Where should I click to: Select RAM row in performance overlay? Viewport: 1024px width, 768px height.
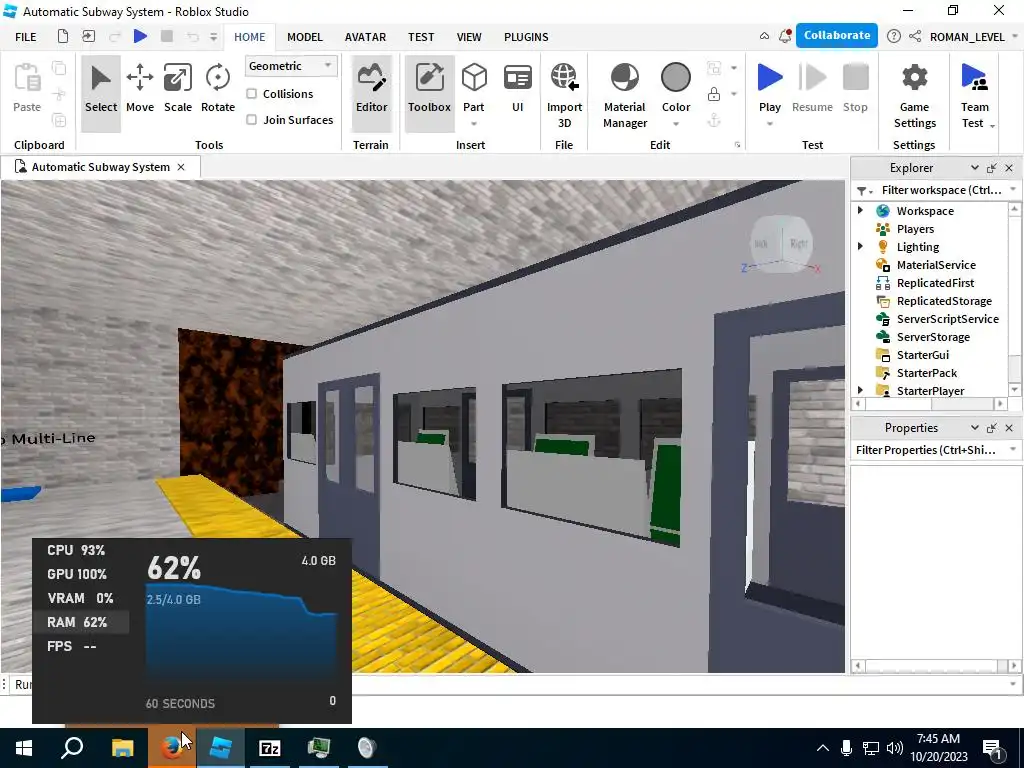[x=82, y=622]
